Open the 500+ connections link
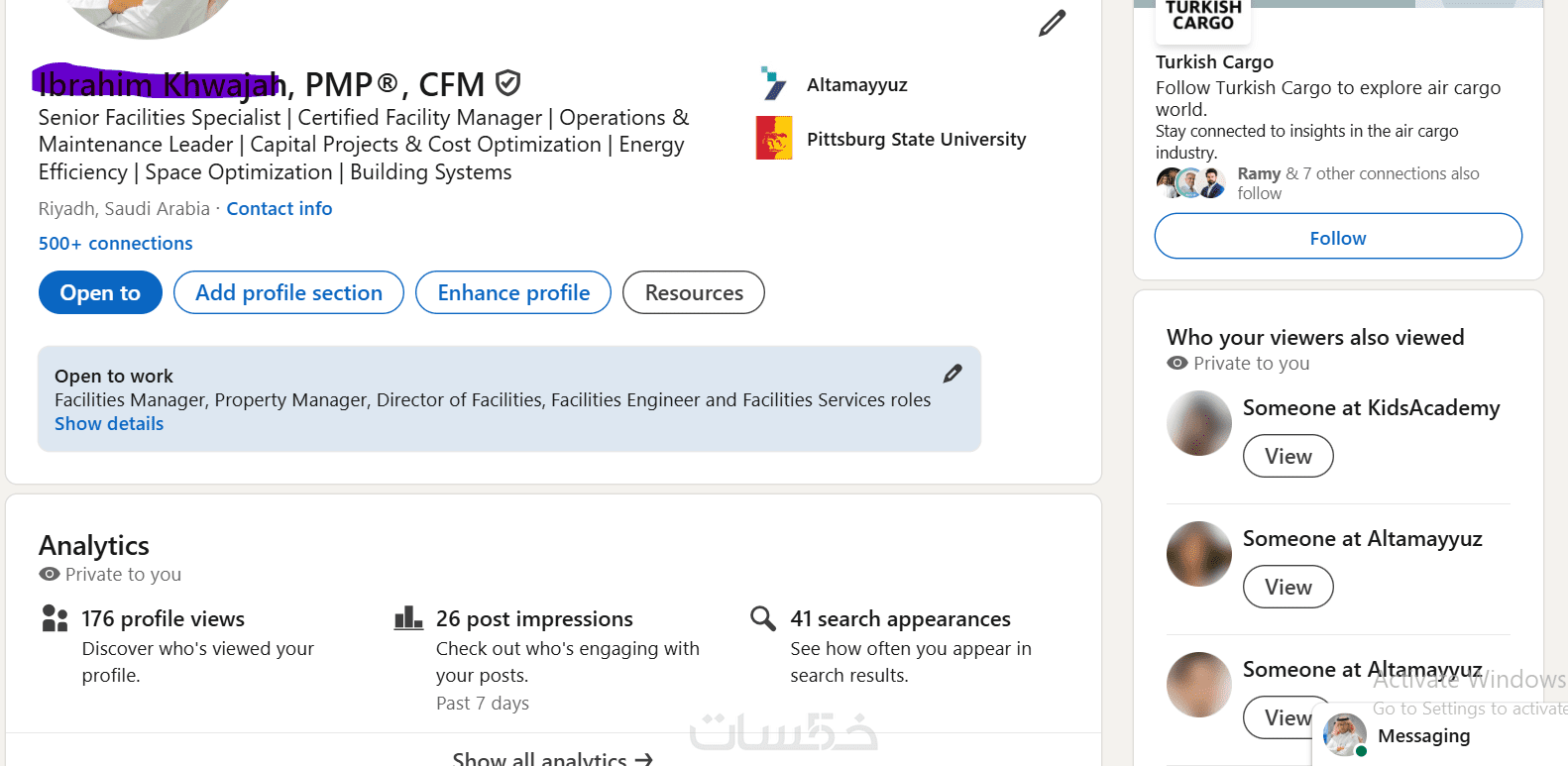Image resolution: width=1568 pixels, height=766 pixels. coord(116,244)
